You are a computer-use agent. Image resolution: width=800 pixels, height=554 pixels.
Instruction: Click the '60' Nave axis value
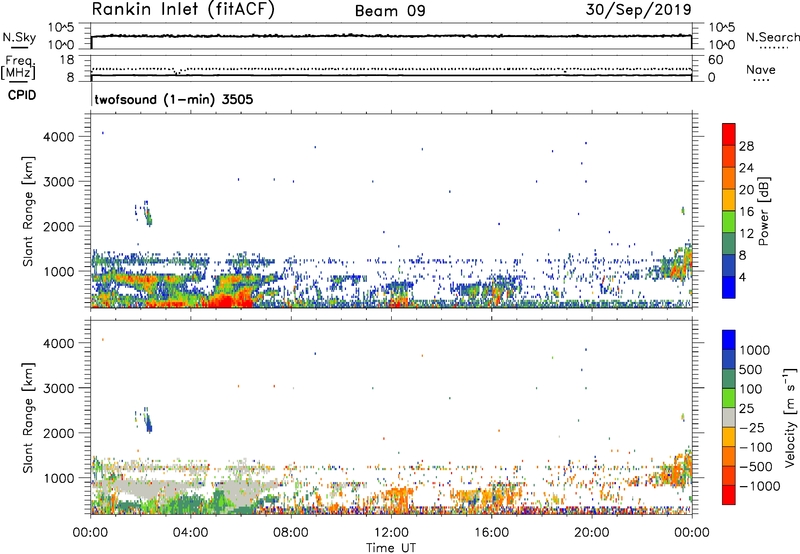[x=715, y=60]
